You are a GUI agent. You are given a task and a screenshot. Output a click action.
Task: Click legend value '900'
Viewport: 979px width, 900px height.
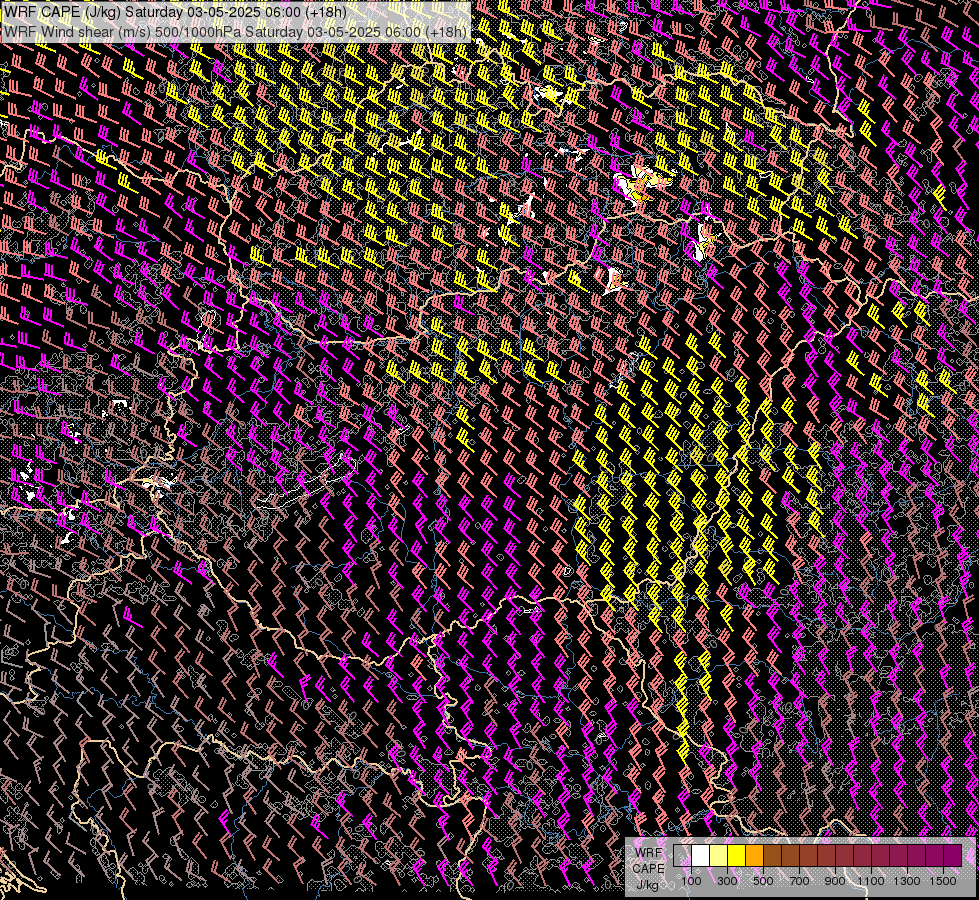coord(835,881)
